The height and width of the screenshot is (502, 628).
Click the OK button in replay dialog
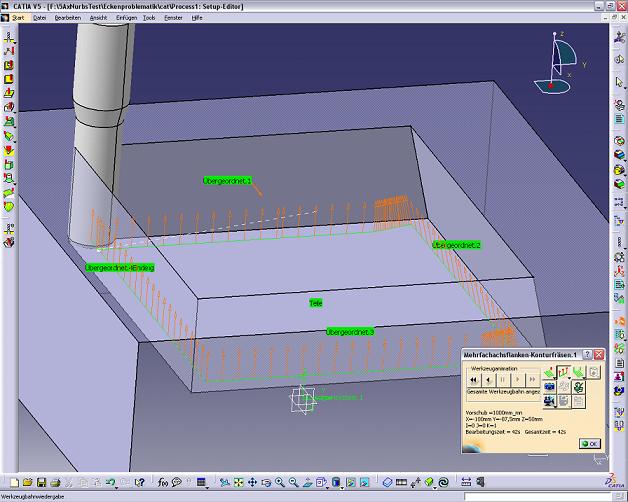click(x=590, y=444)
